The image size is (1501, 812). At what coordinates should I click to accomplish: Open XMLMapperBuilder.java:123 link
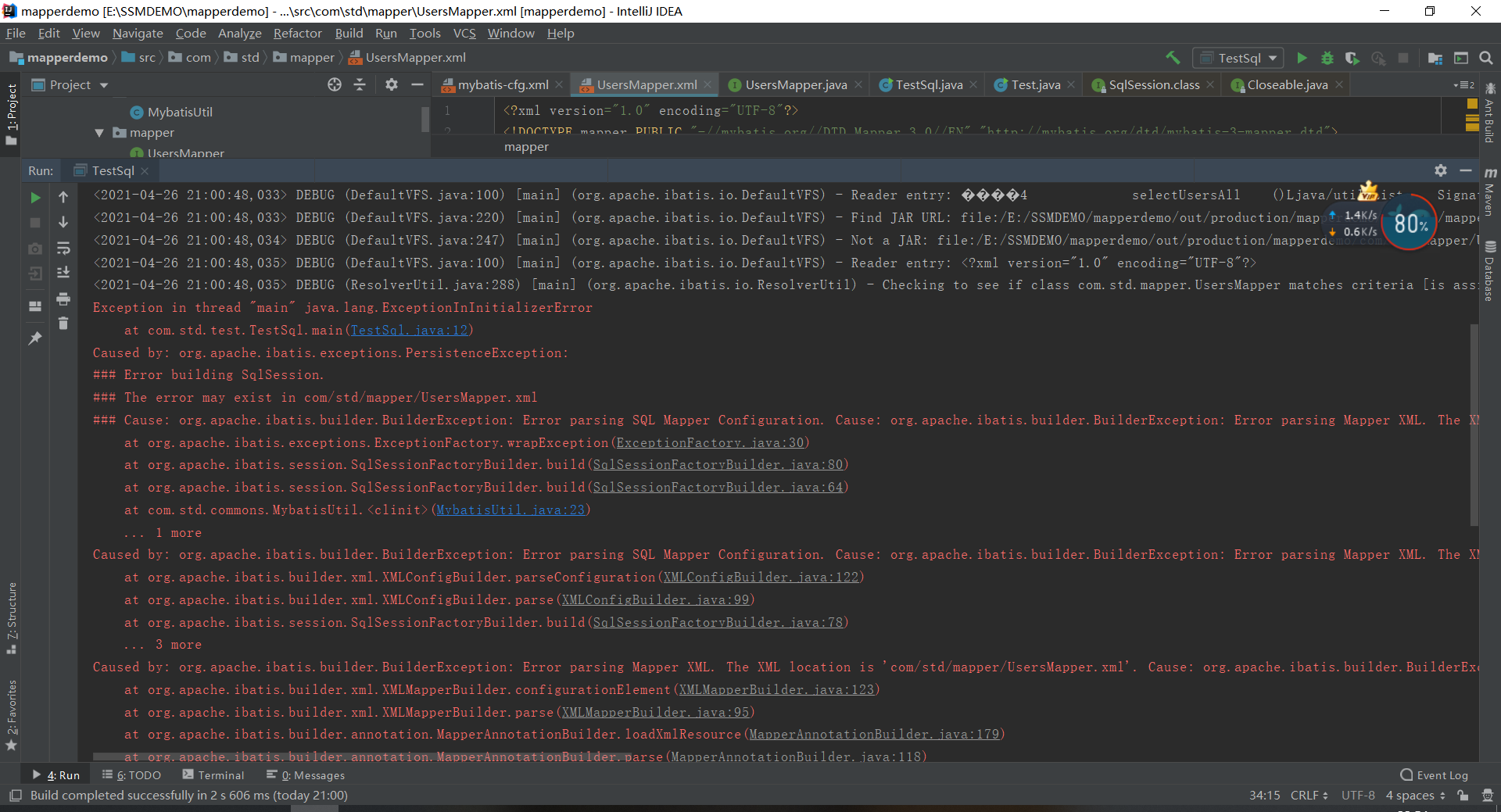[x=776, y=689]
